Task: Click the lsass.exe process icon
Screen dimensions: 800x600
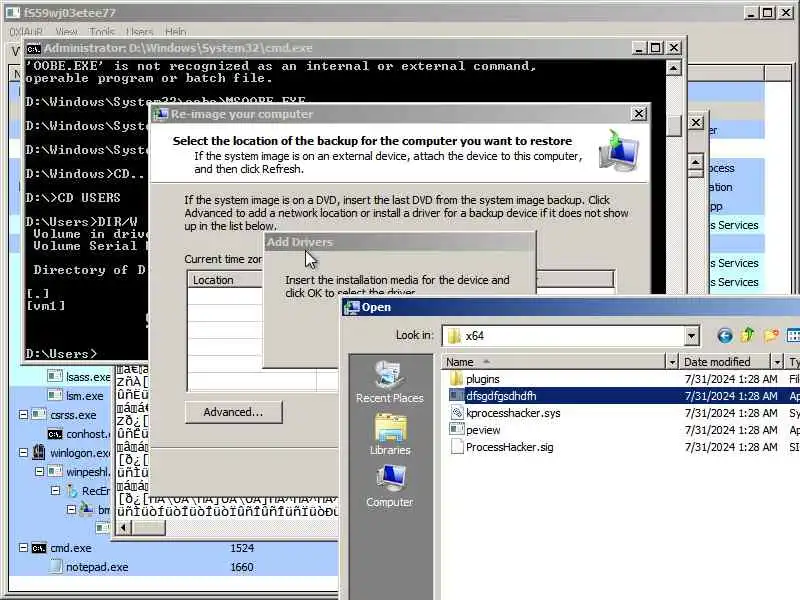Action: point(55,377)
